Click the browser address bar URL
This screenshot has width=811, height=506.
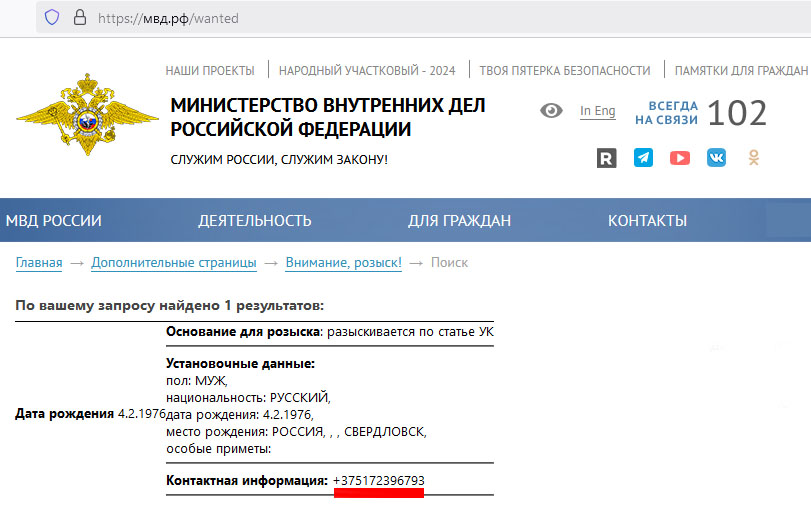(168, 19)
